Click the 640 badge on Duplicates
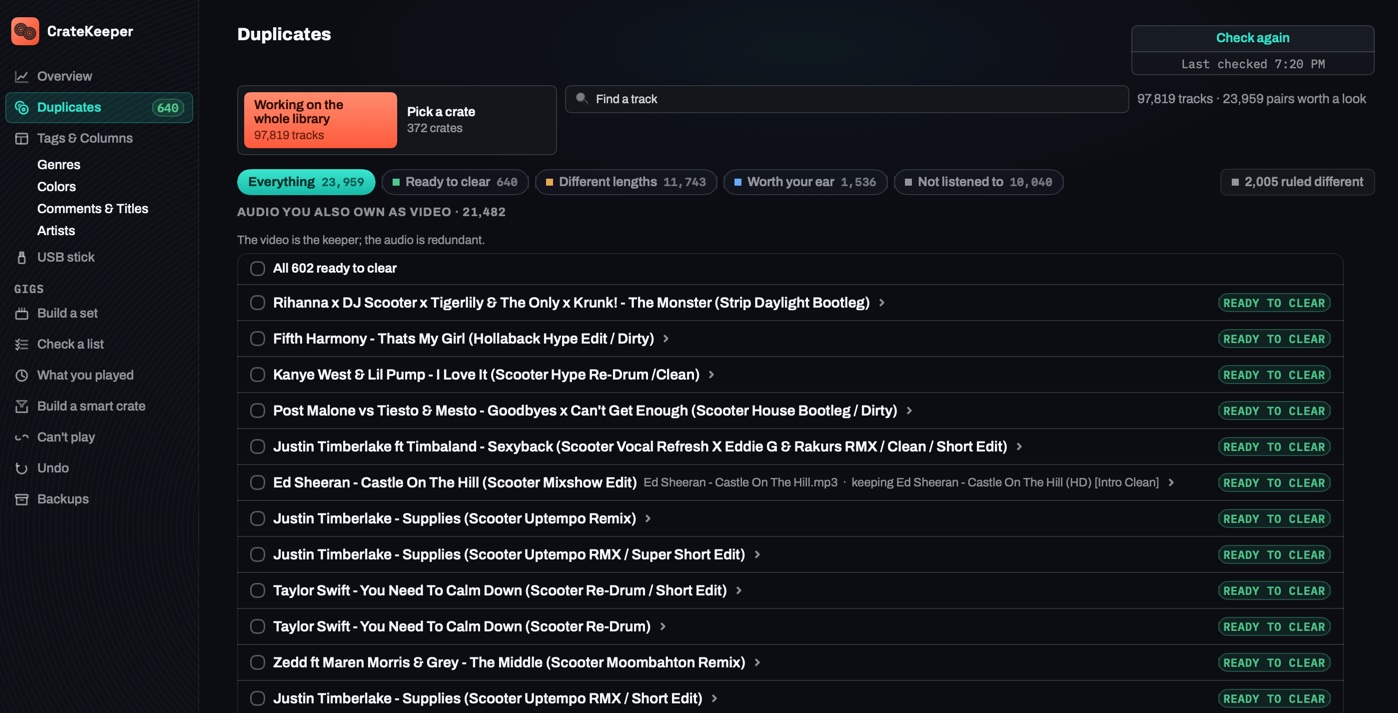Image resolution: width=1398 pixels, height=713 pixels. [x=168, y=108]
